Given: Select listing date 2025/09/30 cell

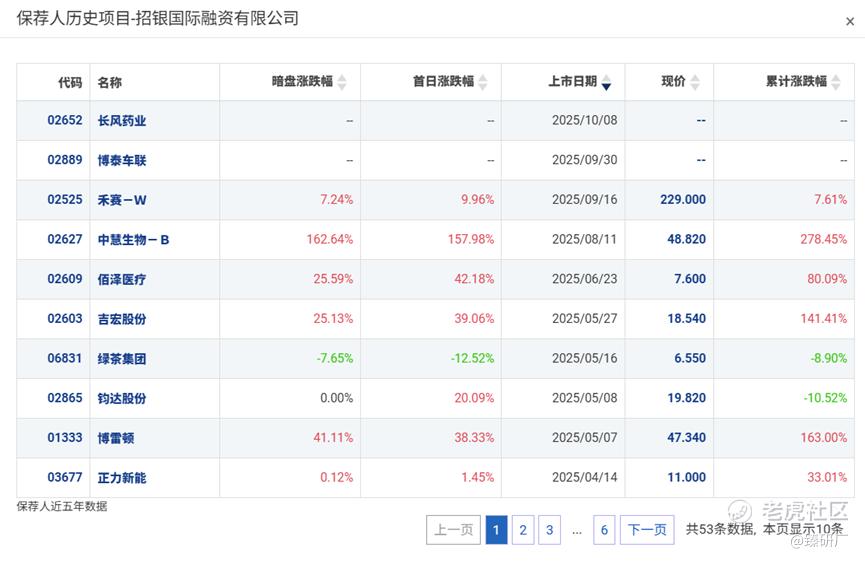Looking at the screenshot, I should coord(585,160).
